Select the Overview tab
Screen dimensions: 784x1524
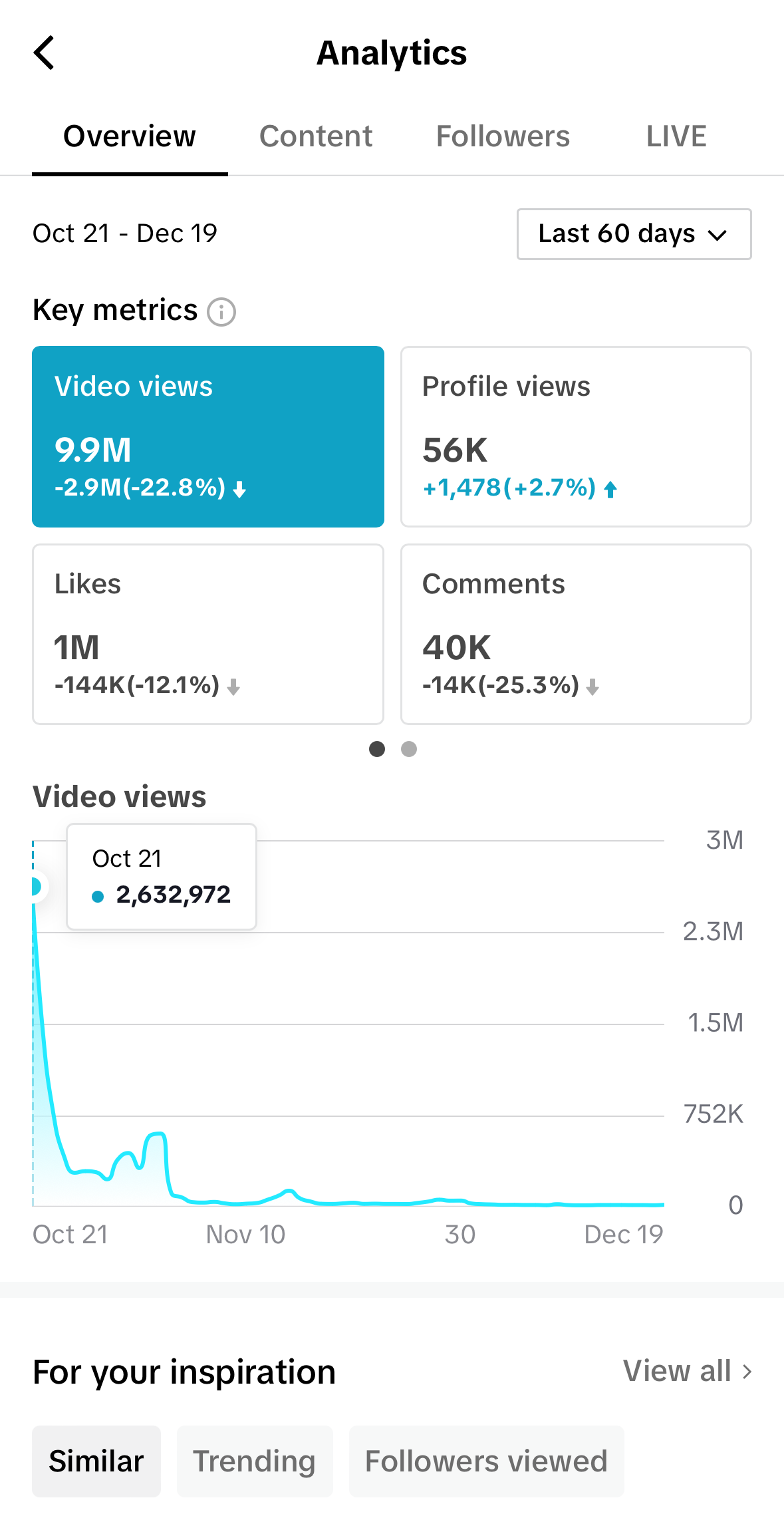coord(130,137)
